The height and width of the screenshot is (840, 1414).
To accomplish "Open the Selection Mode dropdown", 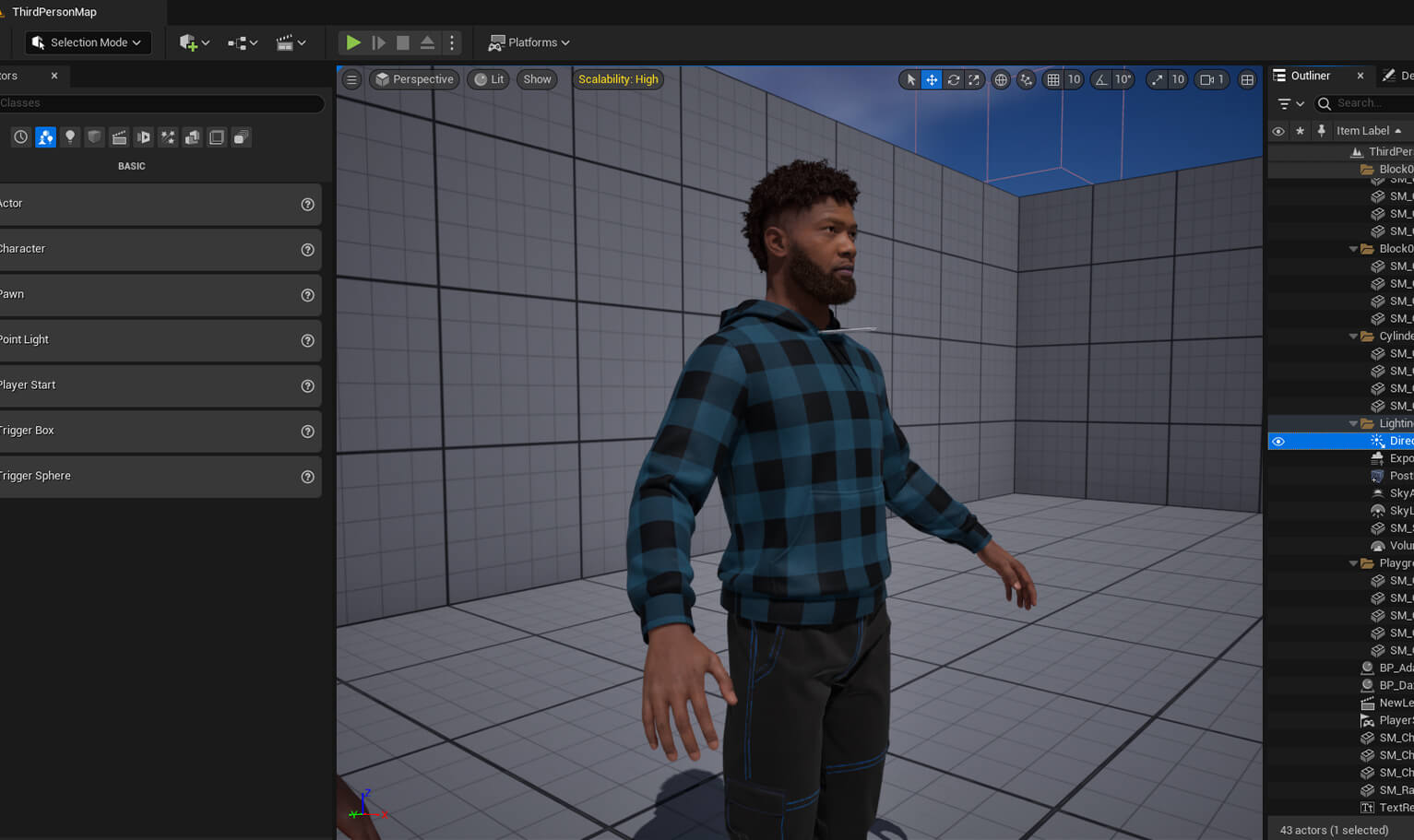I will pyautogui.click(x=89, y=42).
